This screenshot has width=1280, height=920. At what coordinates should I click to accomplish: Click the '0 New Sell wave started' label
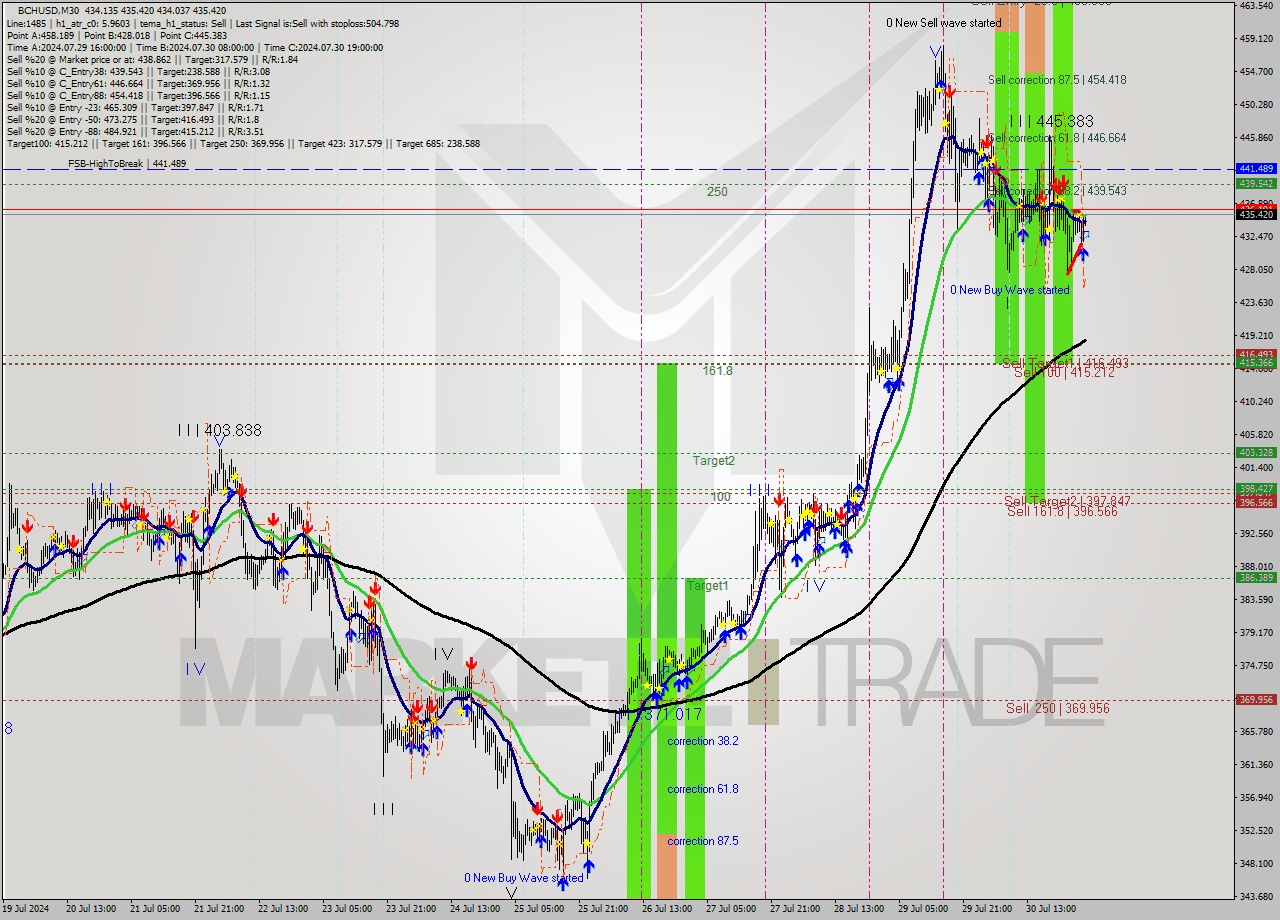point(943,22)
